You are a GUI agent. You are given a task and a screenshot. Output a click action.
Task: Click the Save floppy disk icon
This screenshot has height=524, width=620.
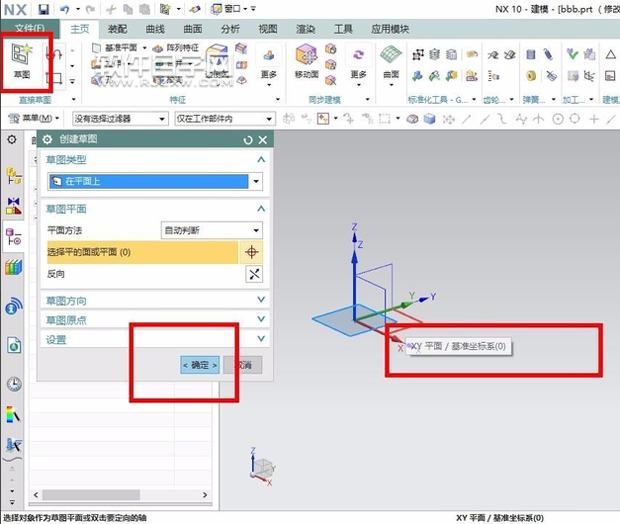click(43, 9)
